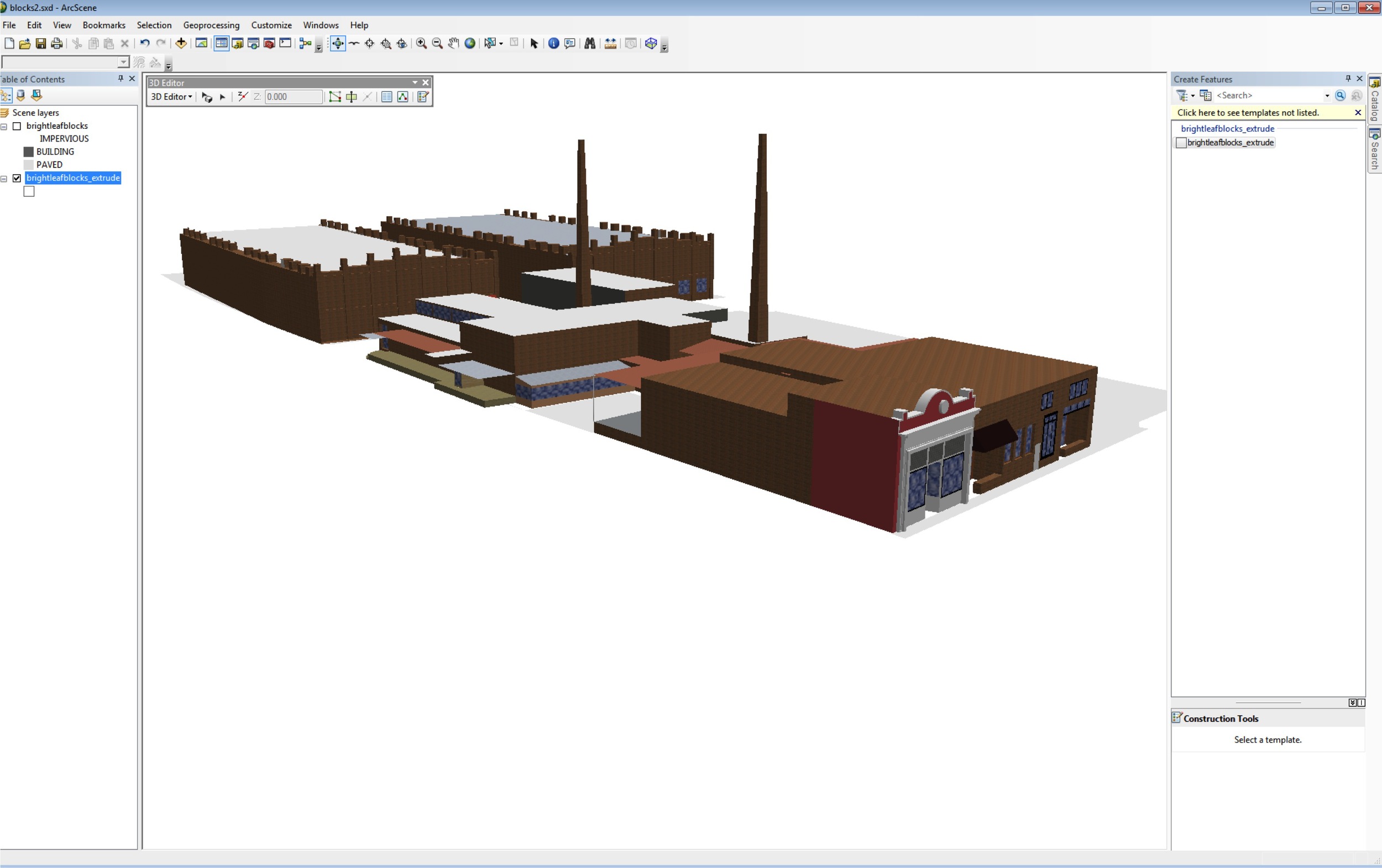Activate the Measure ruler tool

[x=611, y=44]
